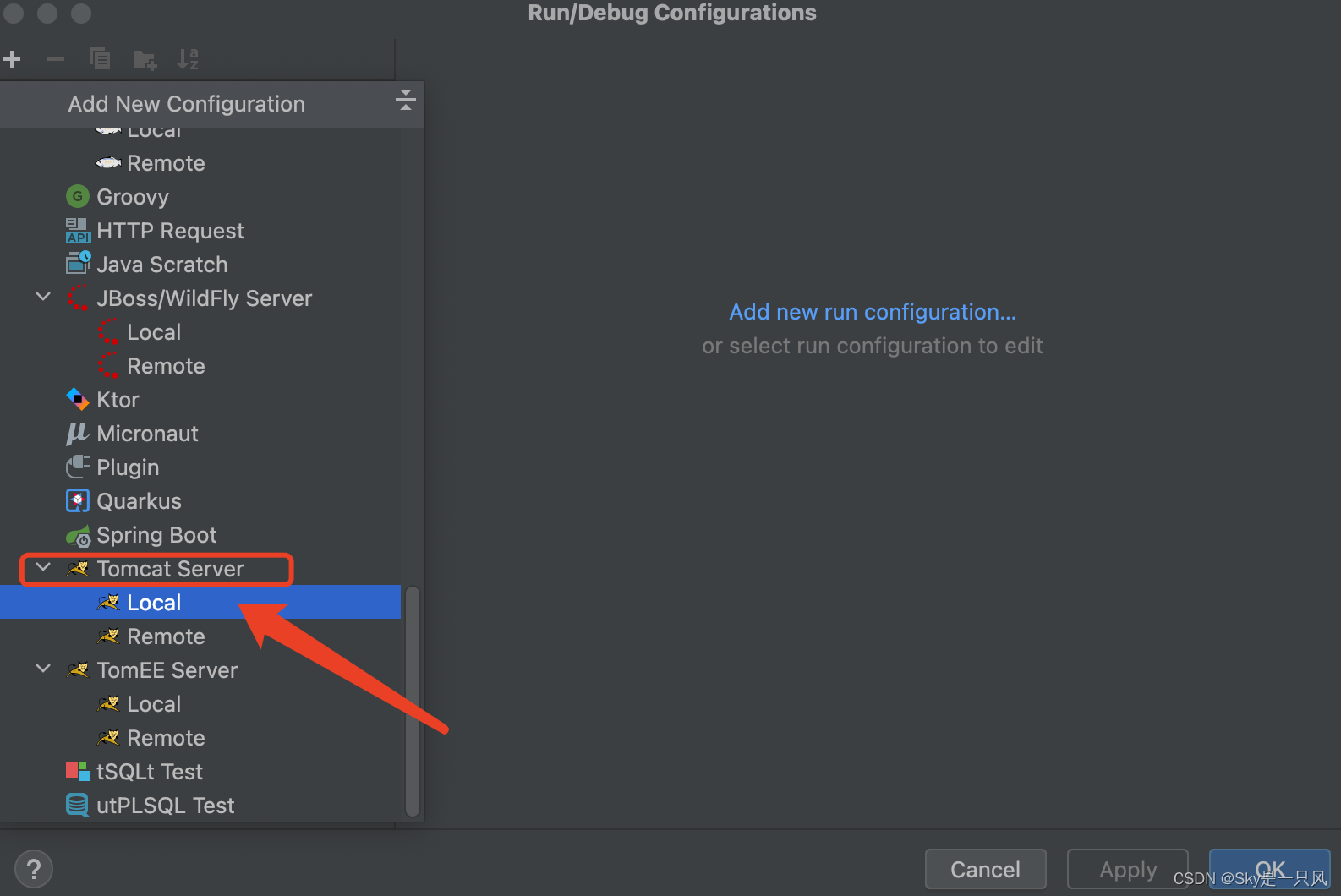The width and height of the screenshot is (1341, 896).
Task: Click the Apply button
Action: 1128,869
